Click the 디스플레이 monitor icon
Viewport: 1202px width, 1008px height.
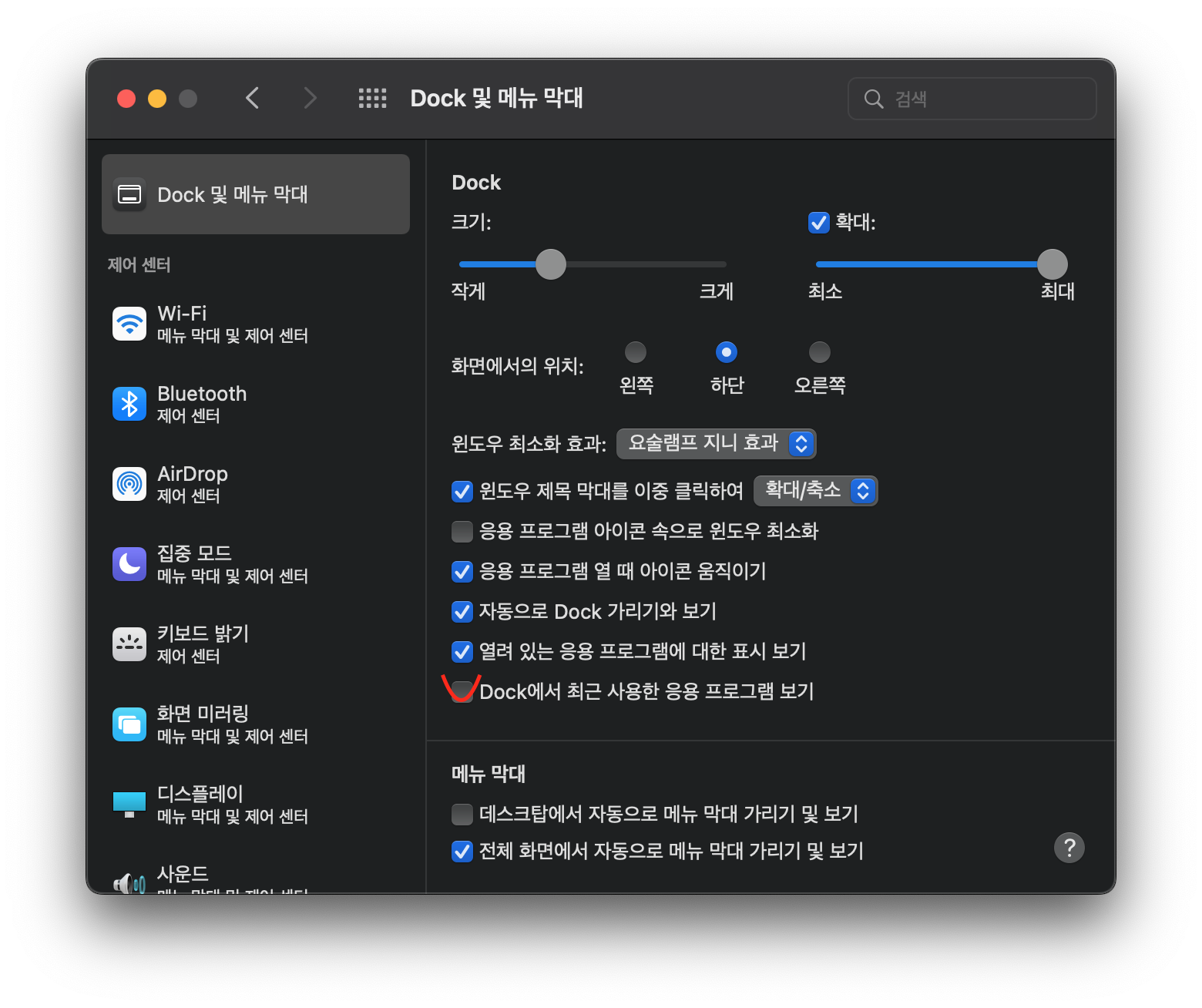point(129,805)
